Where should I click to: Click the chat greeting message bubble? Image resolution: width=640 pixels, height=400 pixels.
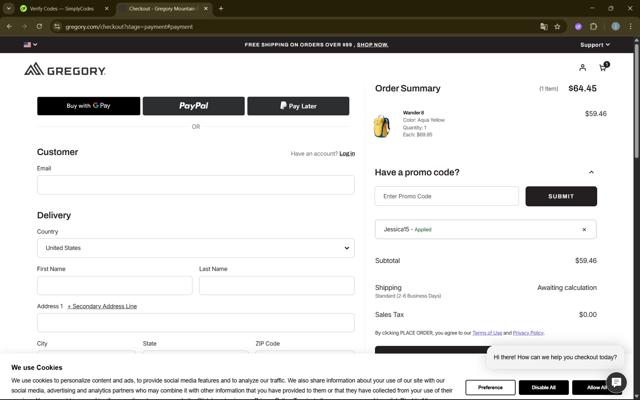click(x=555, y=357)
